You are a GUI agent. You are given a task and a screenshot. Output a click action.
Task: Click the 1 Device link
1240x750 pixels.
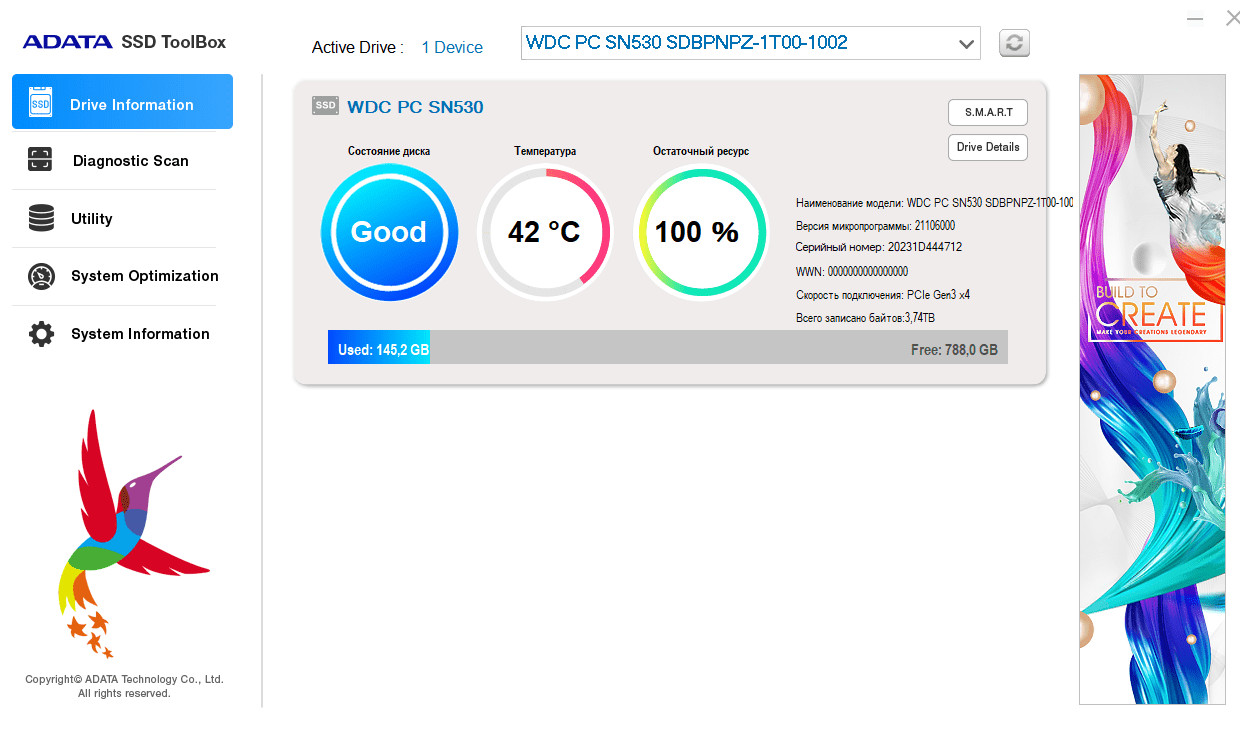(452, 47)
